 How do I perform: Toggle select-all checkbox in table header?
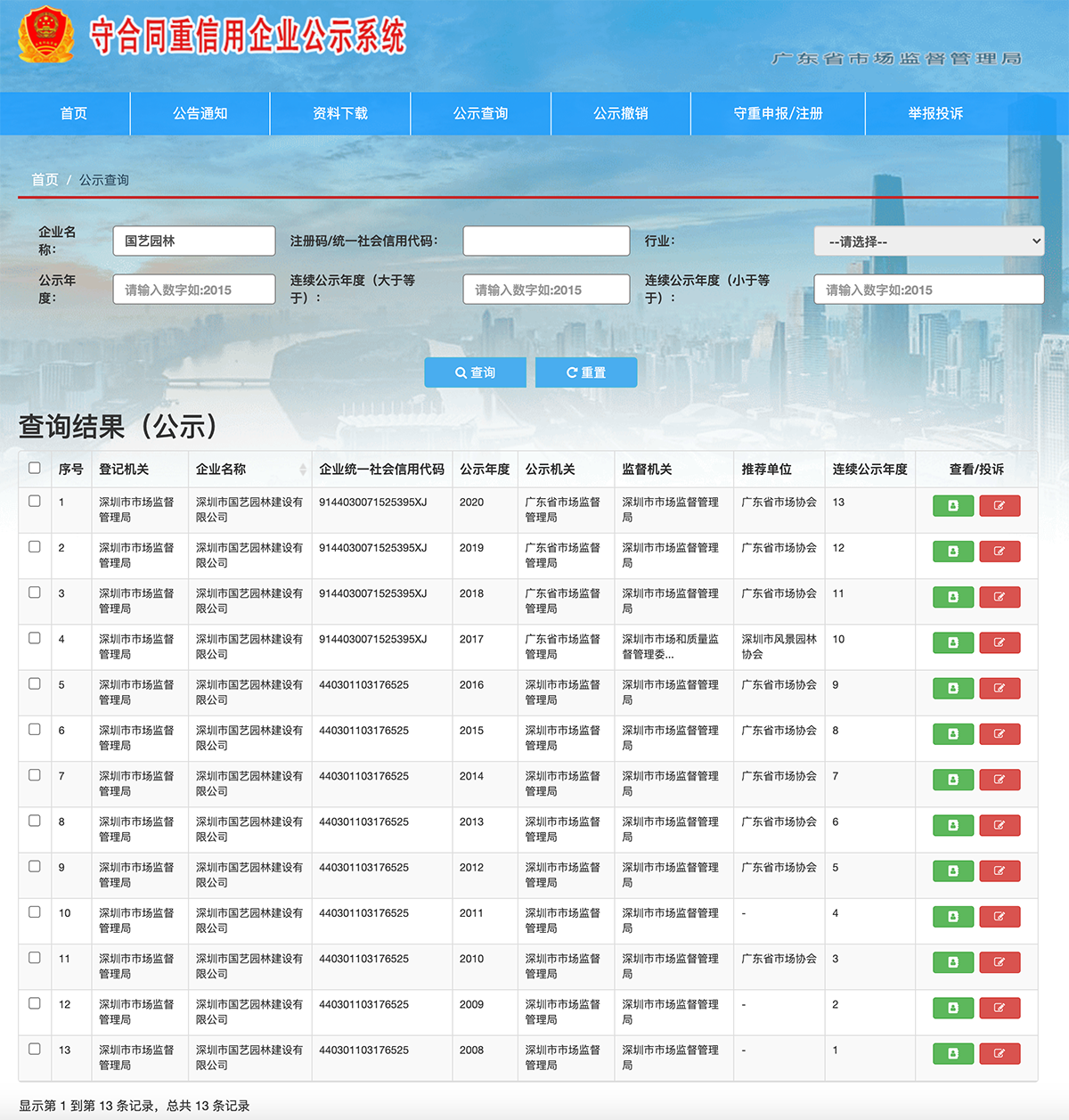click(34, 468)
